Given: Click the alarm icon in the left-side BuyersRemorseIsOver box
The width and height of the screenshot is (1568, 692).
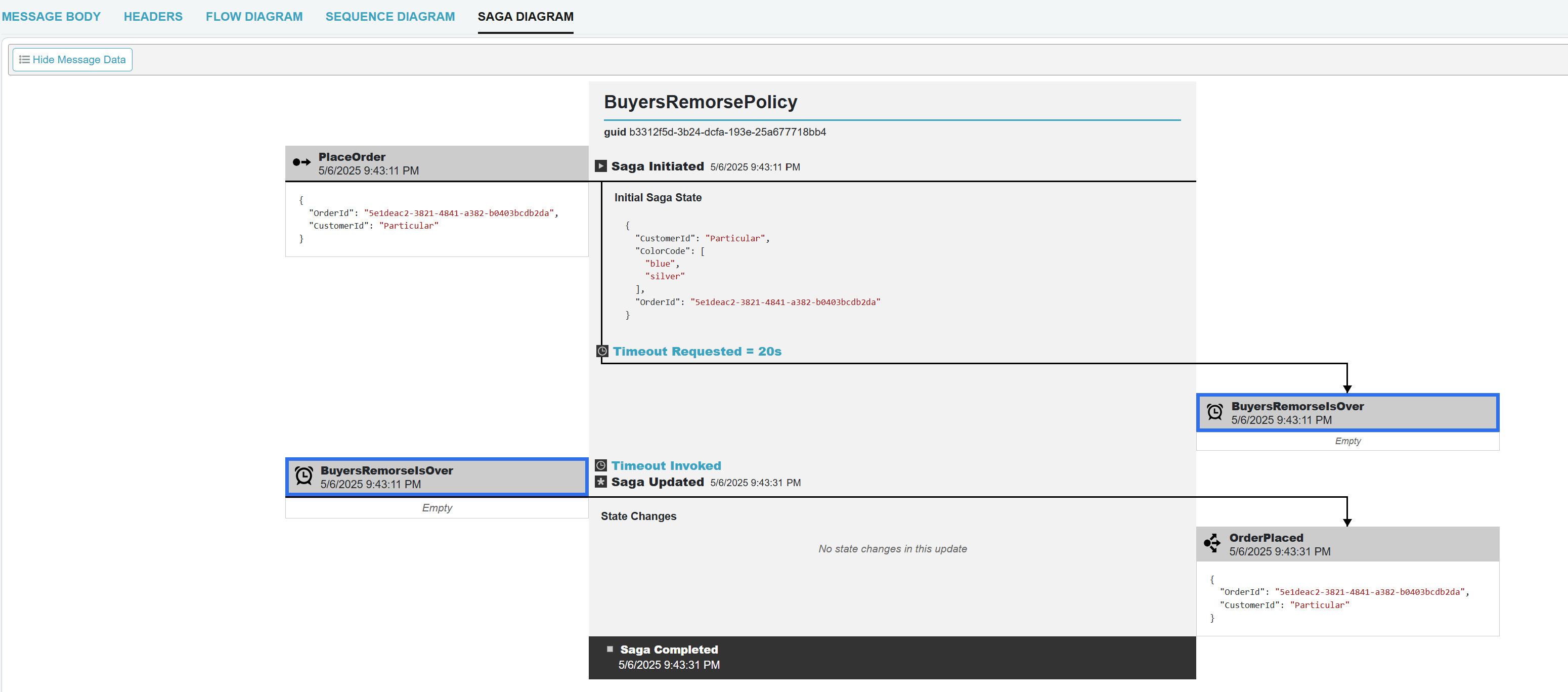Looking at the screenshot, I should click(x=304, y=476).
